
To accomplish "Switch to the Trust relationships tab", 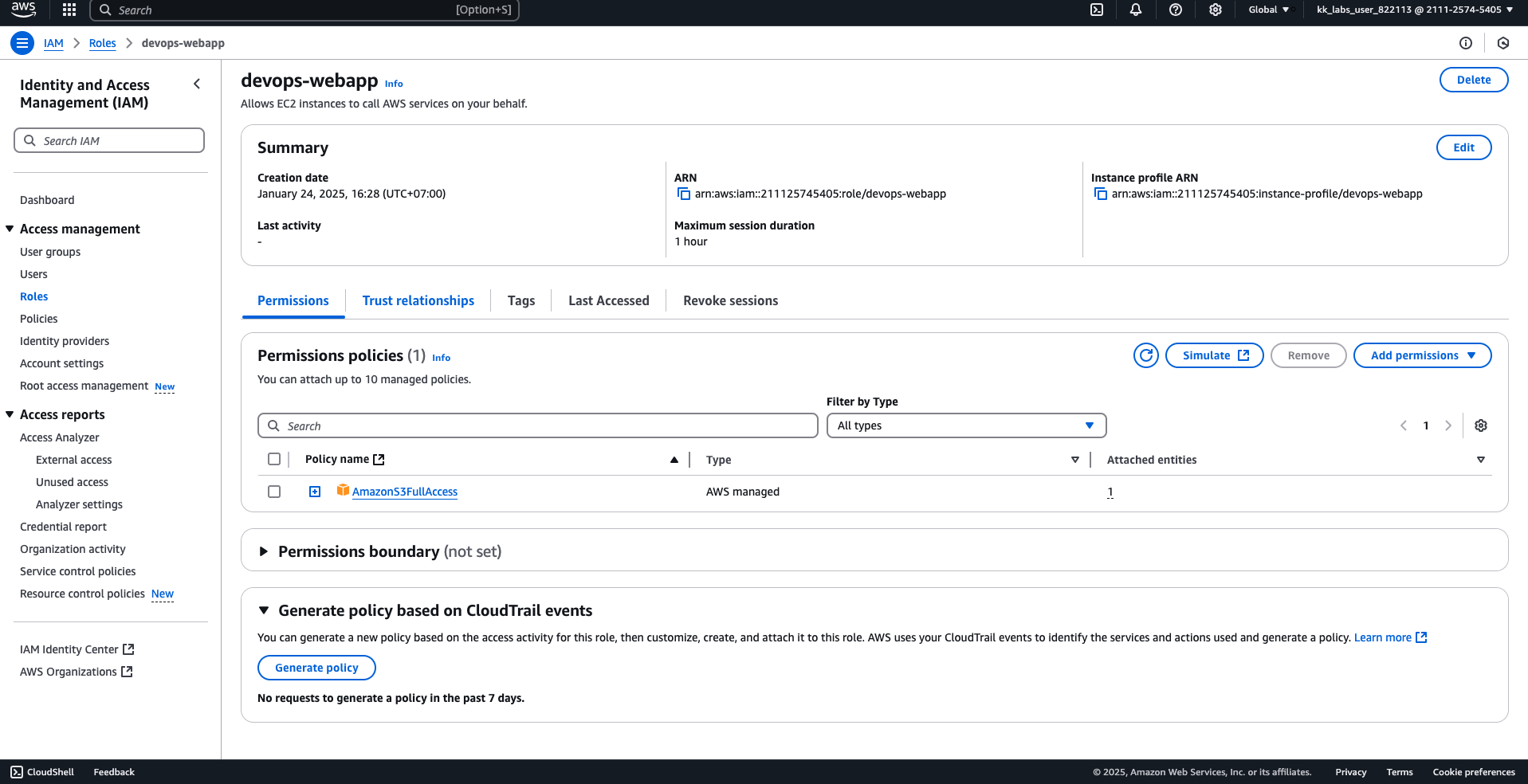I will tap(418, 300).
